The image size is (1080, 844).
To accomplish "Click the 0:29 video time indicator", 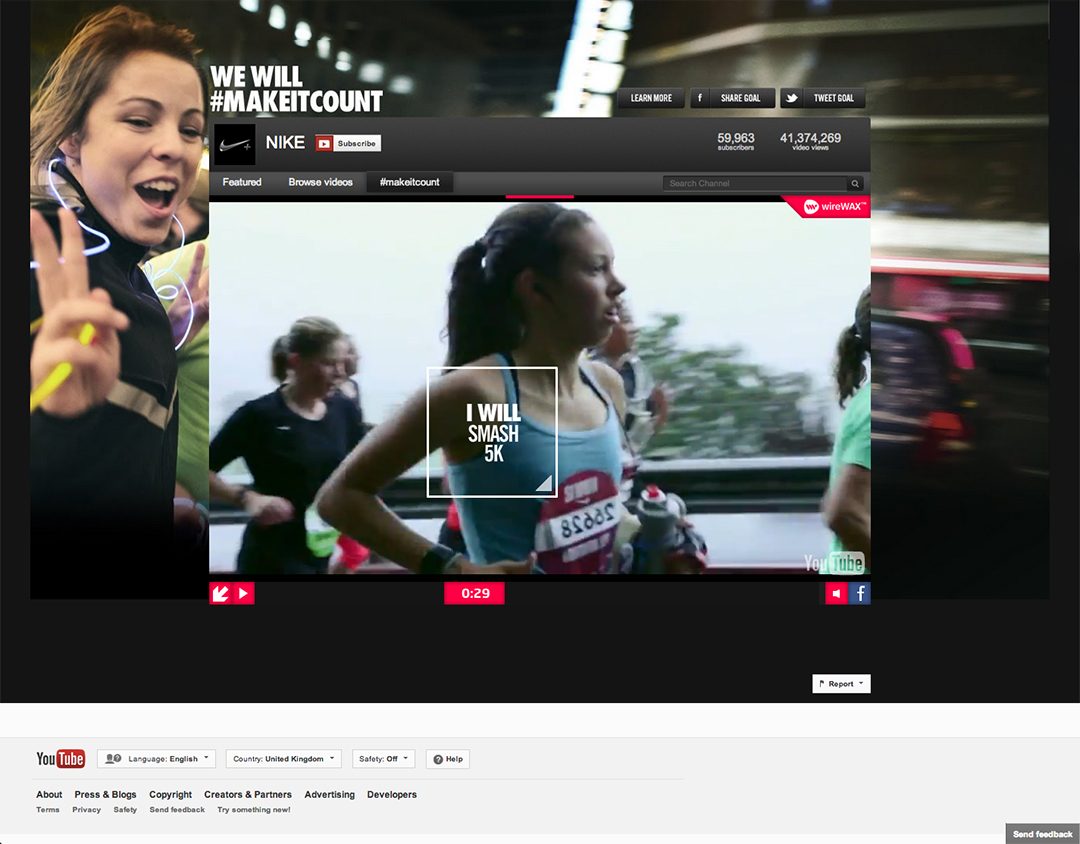I will pos(475,593).
